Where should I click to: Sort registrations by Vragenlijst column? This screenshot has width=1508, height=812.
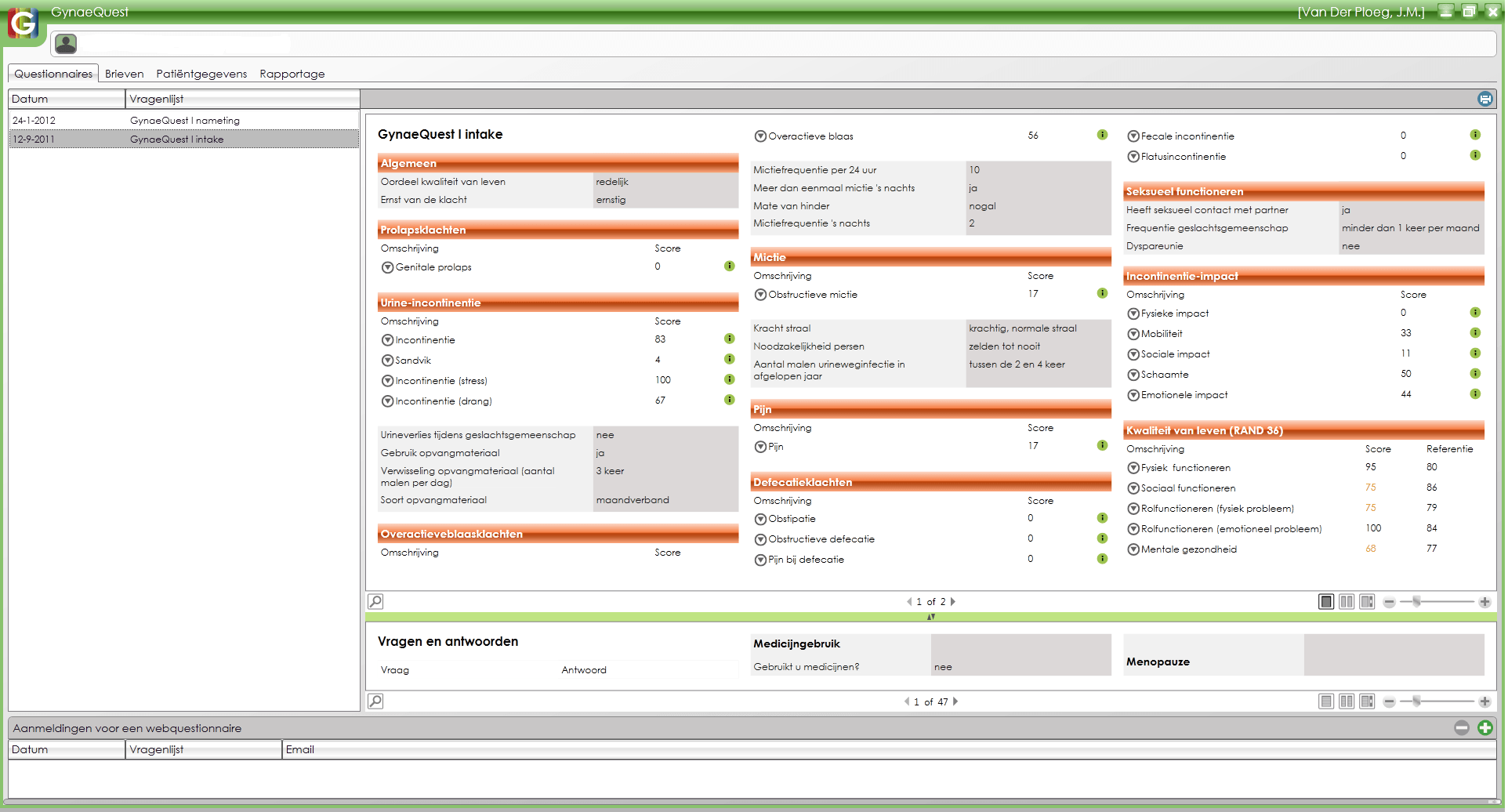tap(204, 749)
